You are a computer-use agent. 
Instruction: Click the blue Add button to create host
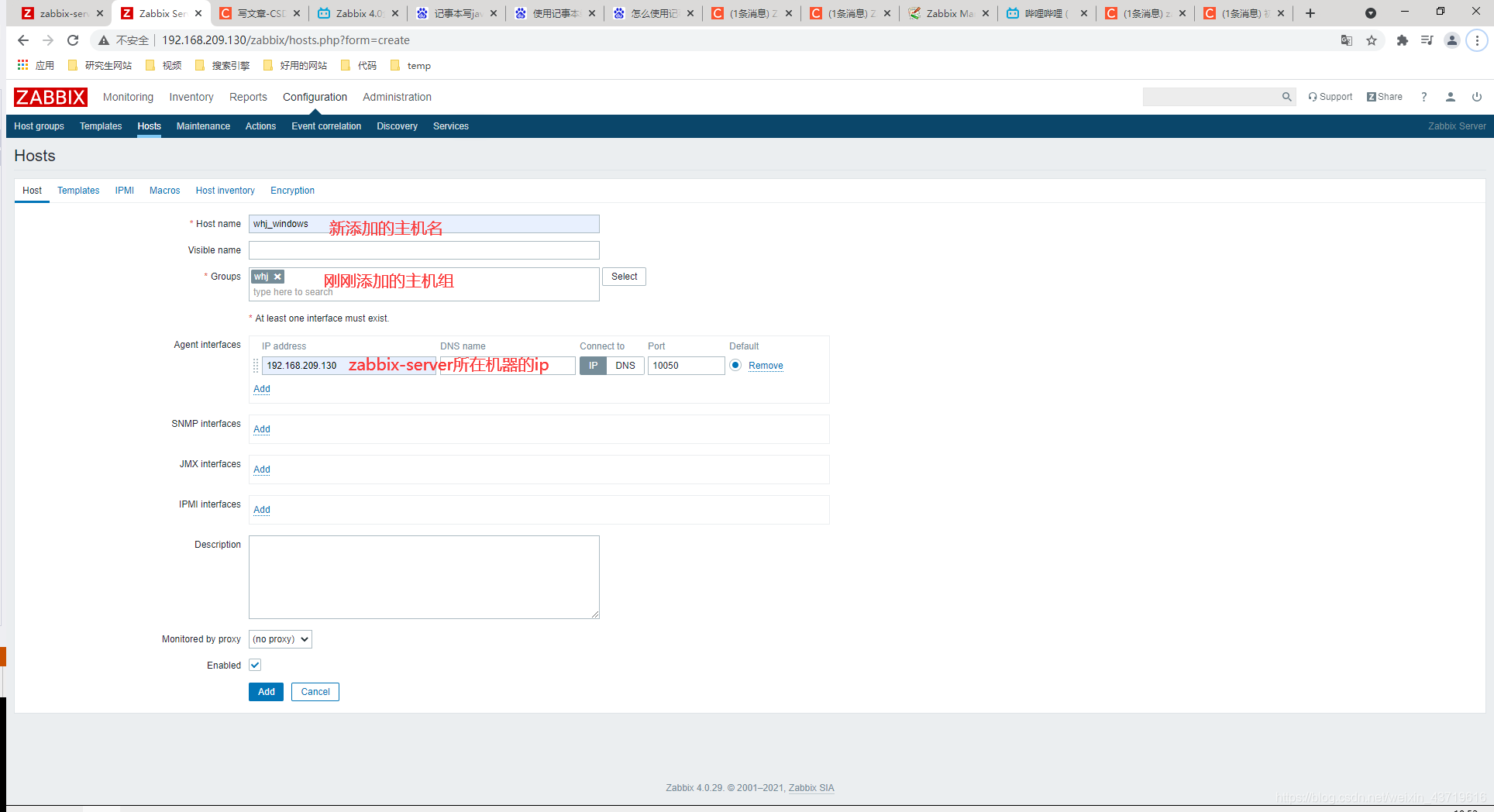[266, 692]
